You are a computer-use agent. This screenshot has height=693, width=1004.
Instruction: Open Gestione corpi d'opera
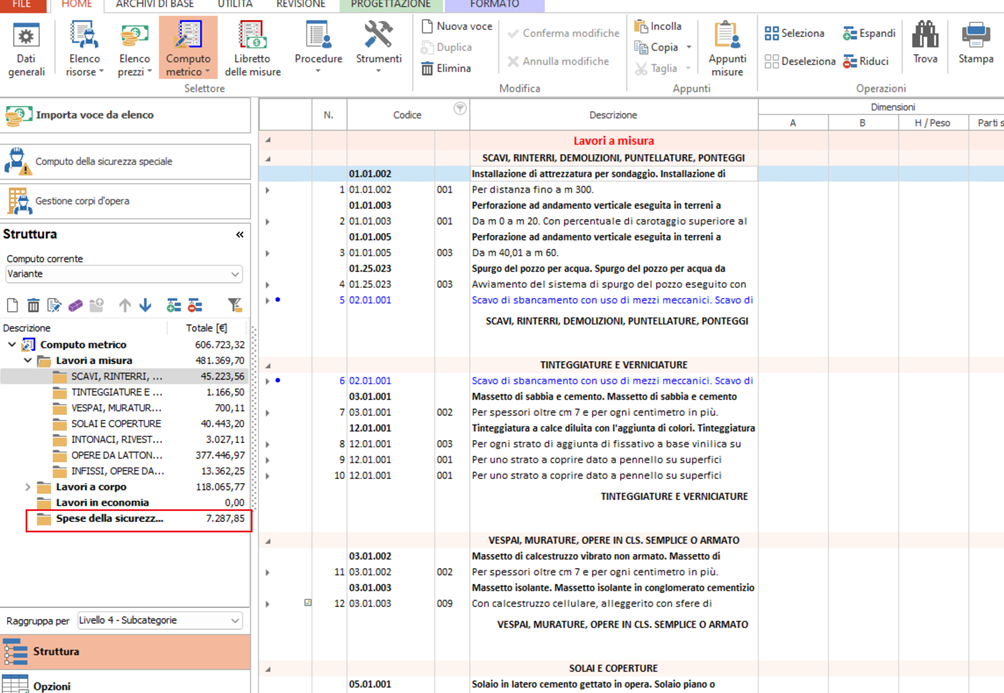[125, 201]
